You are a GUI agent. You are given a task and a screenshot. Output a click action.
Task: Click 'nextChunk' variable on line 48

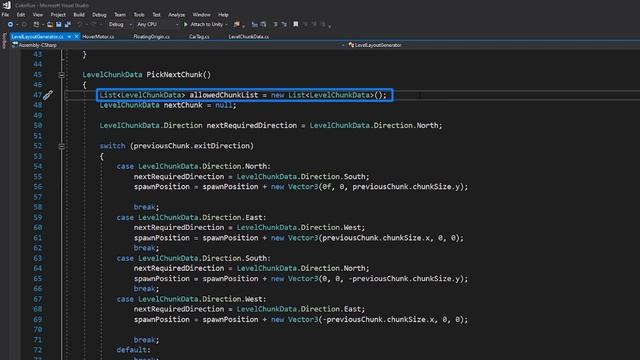coord(183,105)
